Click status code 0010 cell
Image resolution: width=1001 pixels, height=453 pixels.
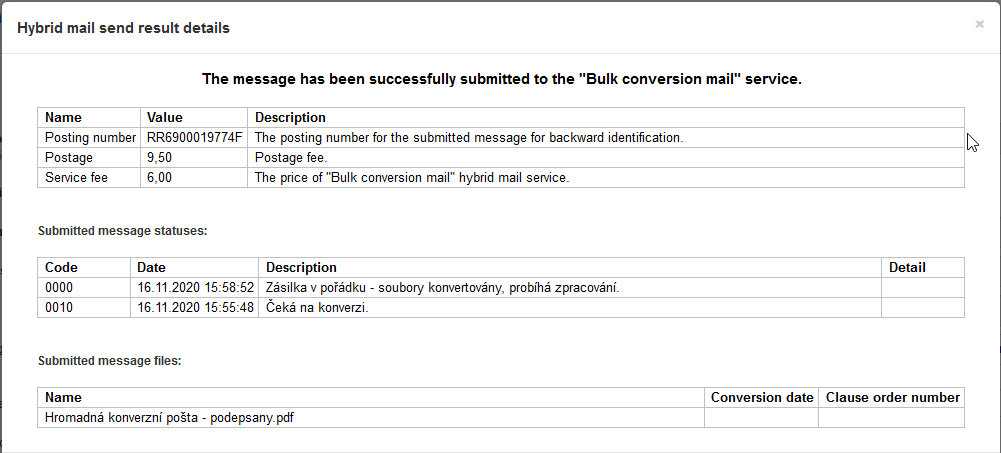(60, 308)
